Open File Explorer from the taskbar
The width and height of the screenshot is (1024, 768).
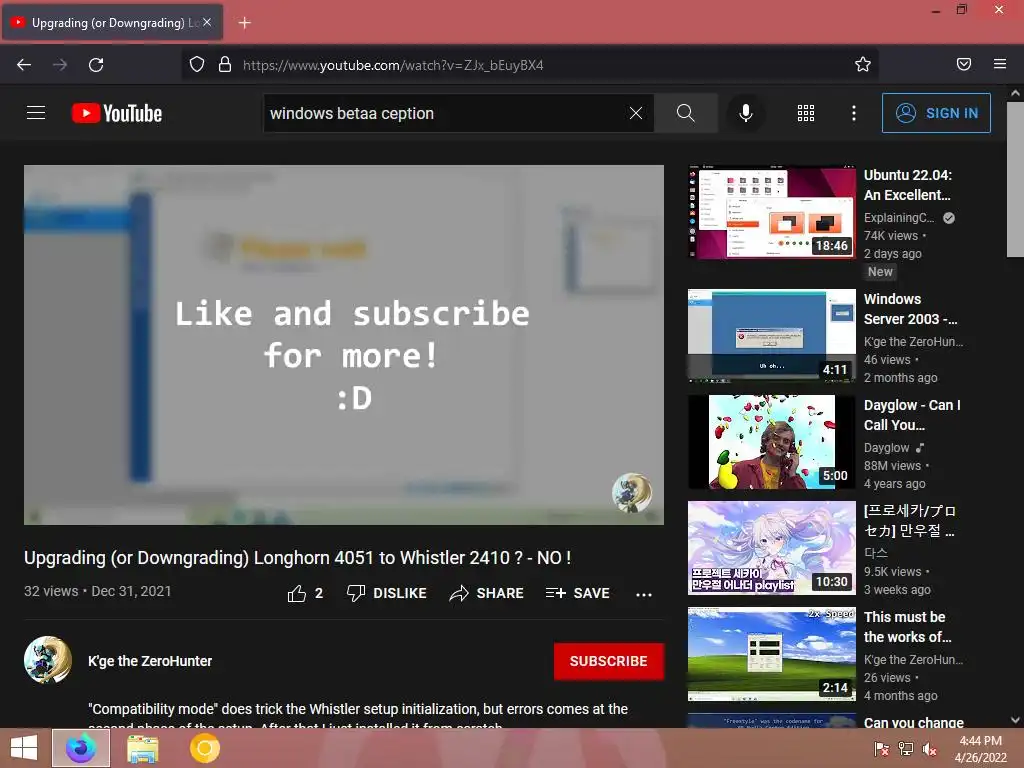[142, 748]
